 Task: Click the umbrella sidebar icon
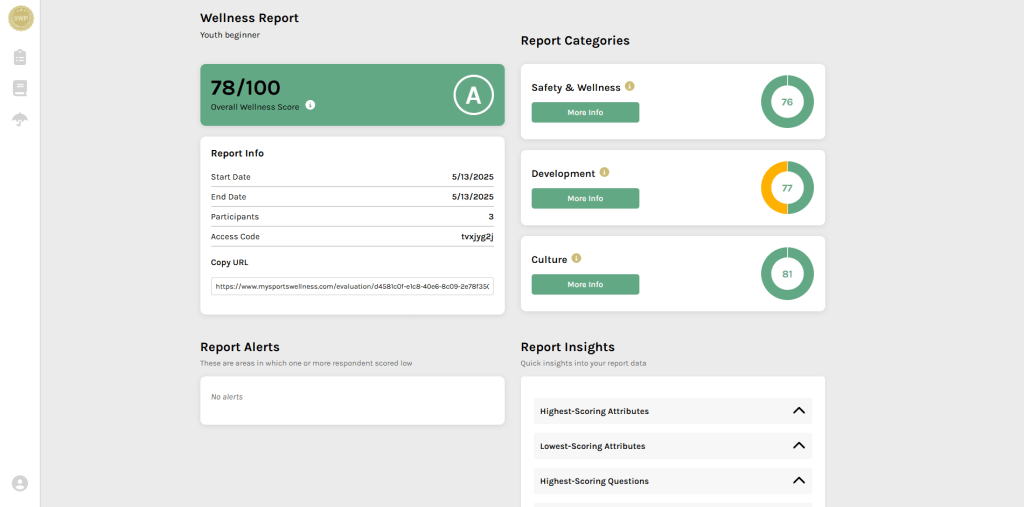20,119
